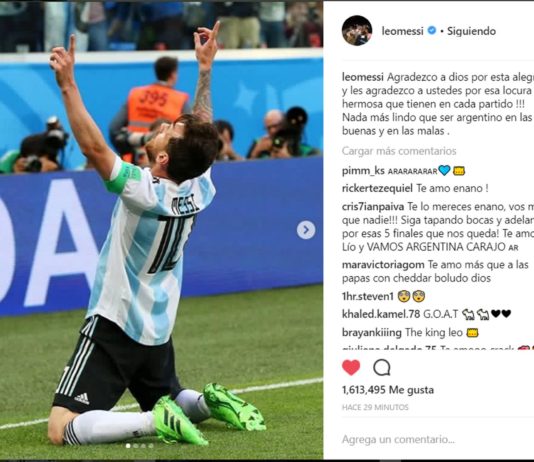The width and height of the screenshot is (534, 462).
Task: Click the red heart like icon
Action: click(351, 368)
